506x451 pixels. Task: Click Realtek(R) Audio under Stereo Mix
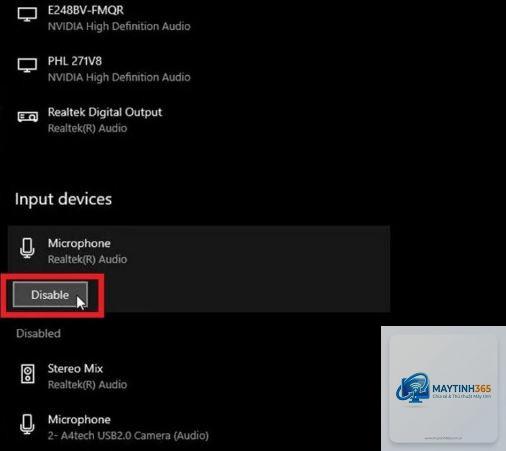(87, 385)
